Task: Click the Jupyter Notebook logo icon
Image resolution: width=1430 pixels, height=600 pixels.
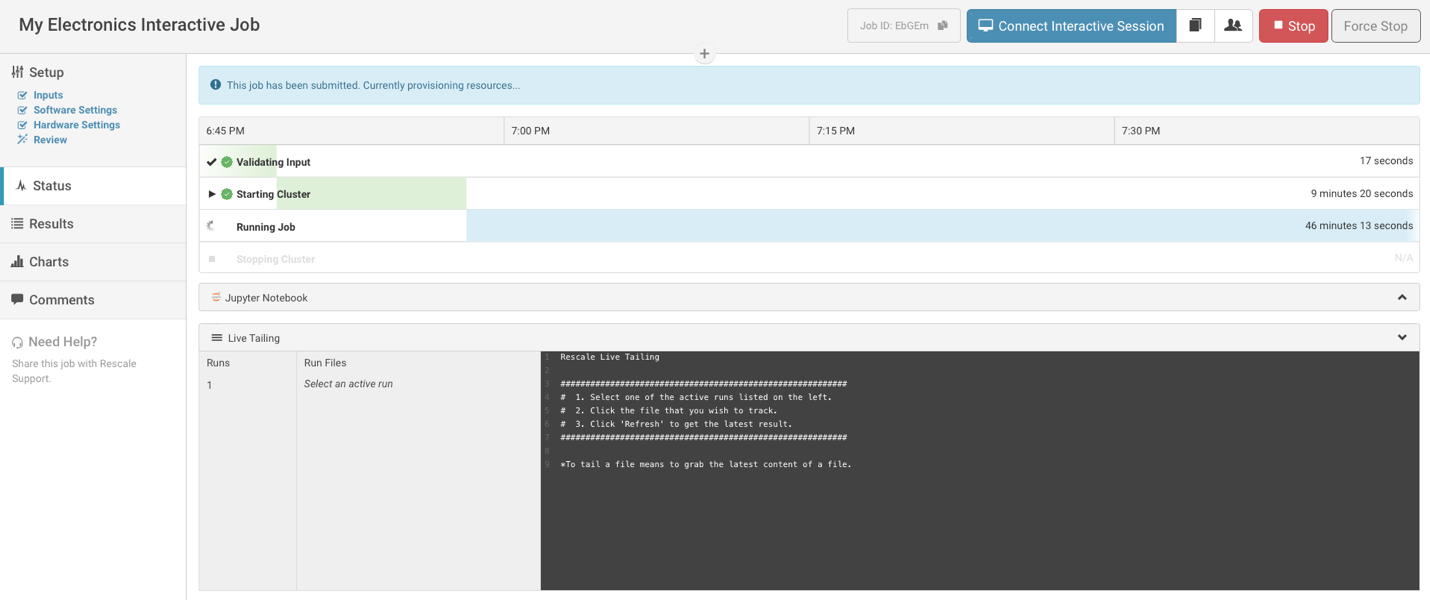Action: point(216,298)
